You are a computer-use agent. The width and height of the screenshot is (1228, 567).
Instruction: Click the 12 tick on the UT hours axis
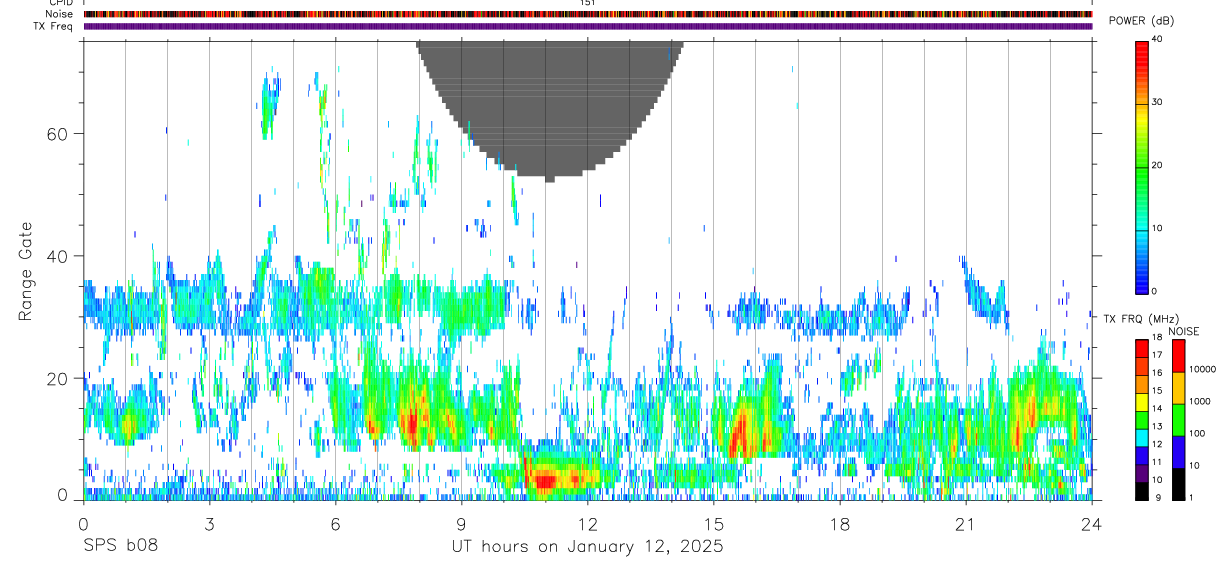tap(587, 524)
